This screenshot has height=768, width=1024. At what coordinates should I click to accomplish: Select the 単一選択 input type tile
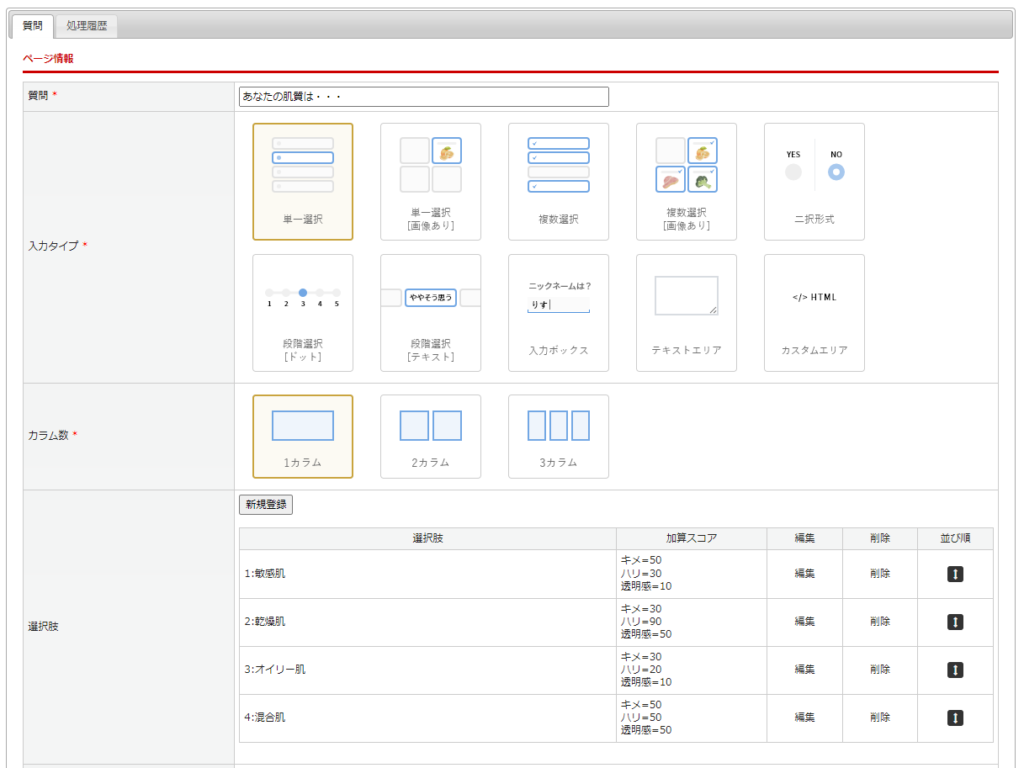(302, 182)
